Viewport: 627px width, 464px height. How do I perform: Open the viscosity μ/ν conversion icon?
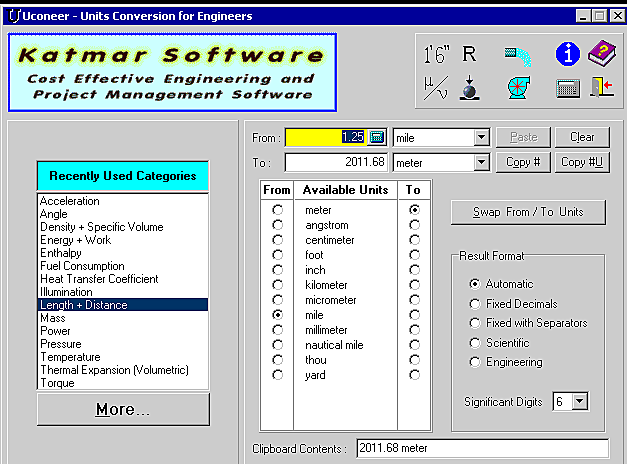(x=435, y=88)
